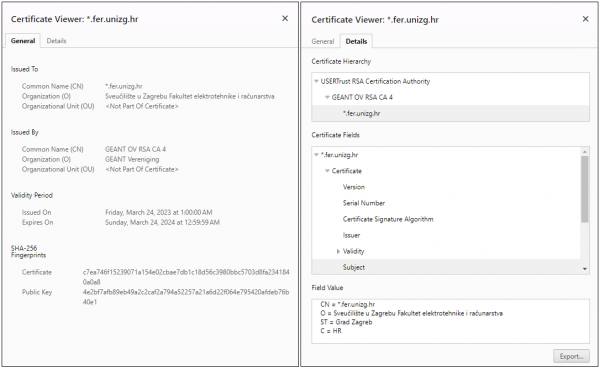600x369 pixels.
Task: Expand the Validity field arrow
Action: tap(338, 251)
